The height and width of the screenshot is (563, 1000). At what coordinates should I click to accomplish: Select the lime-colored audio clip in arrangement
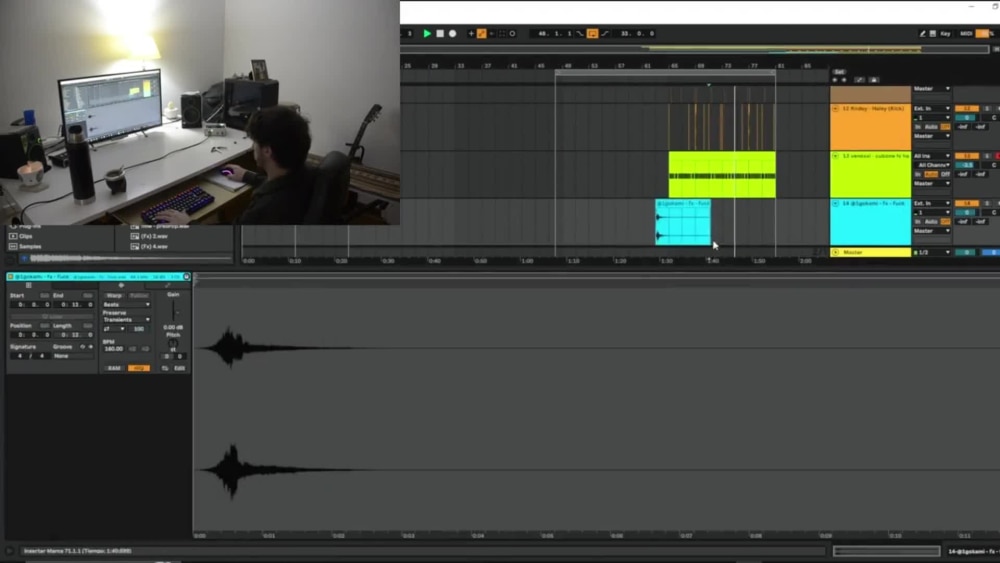tap(722, 175)
